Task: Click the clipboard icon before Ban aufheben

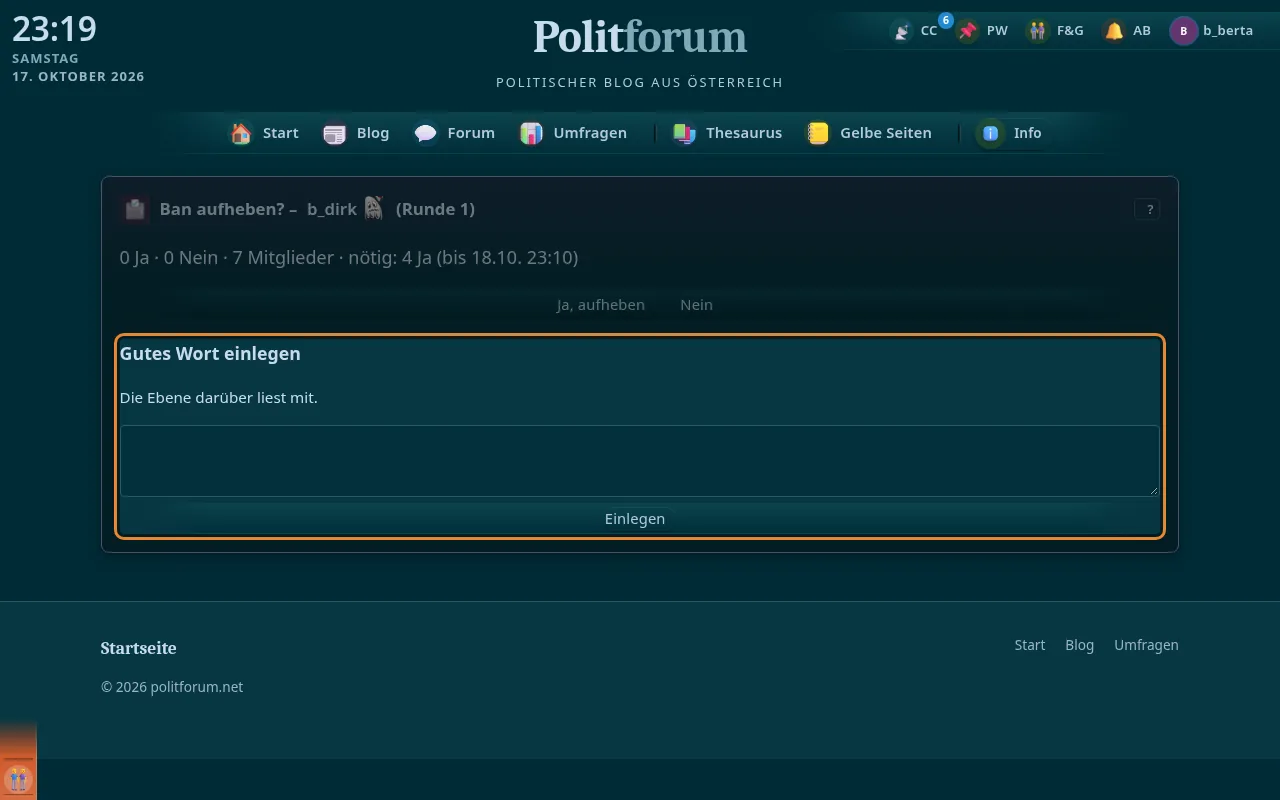Action: click(x=135, y=209)
